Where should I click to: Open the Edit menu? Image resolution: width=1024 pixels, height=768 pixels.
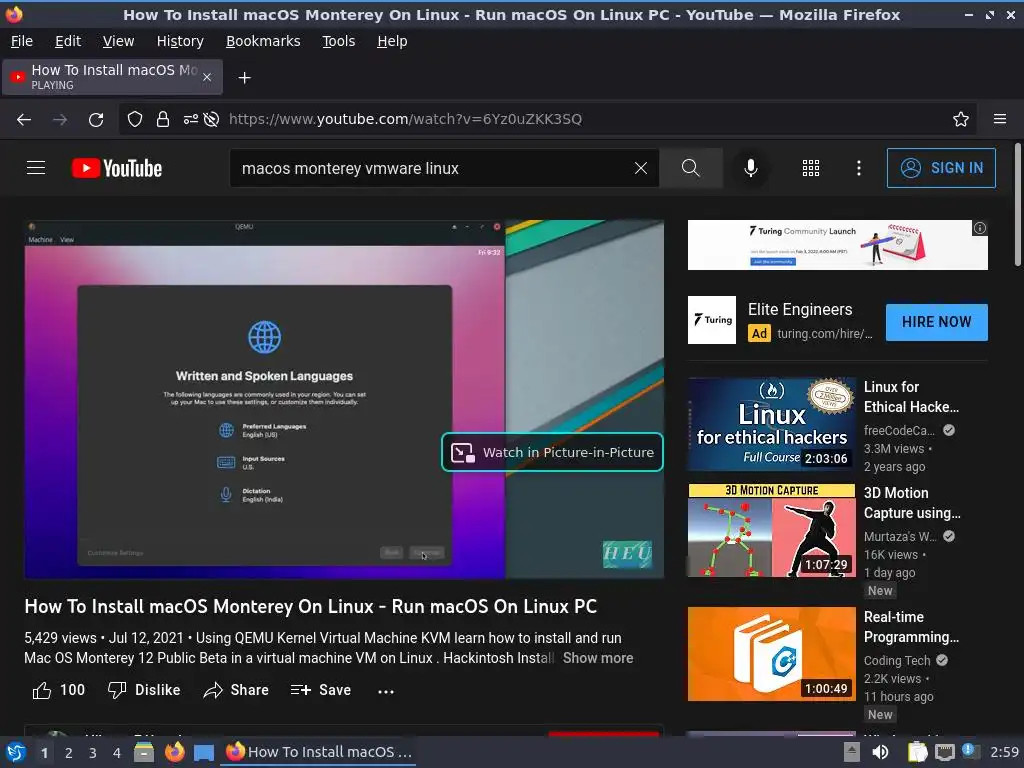68,41
